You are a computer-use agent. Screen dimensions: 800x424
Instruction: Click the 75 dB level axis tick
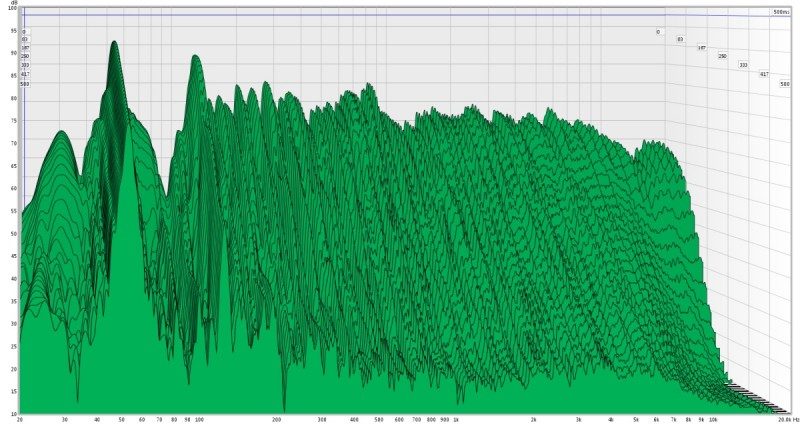14,121
